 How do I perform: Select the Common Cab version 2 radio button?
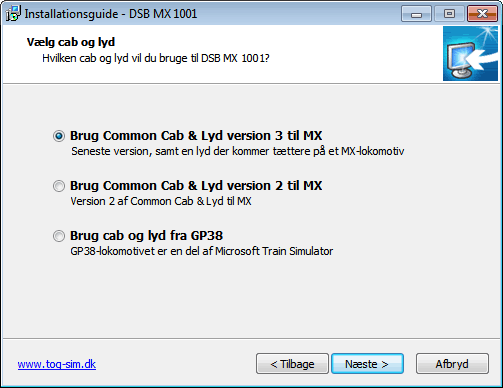pos(59,186)
